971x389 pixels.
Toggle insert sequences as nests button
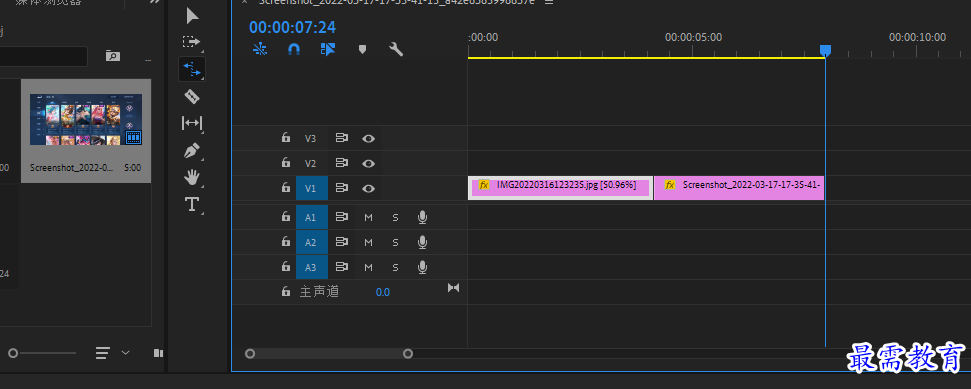261,49
